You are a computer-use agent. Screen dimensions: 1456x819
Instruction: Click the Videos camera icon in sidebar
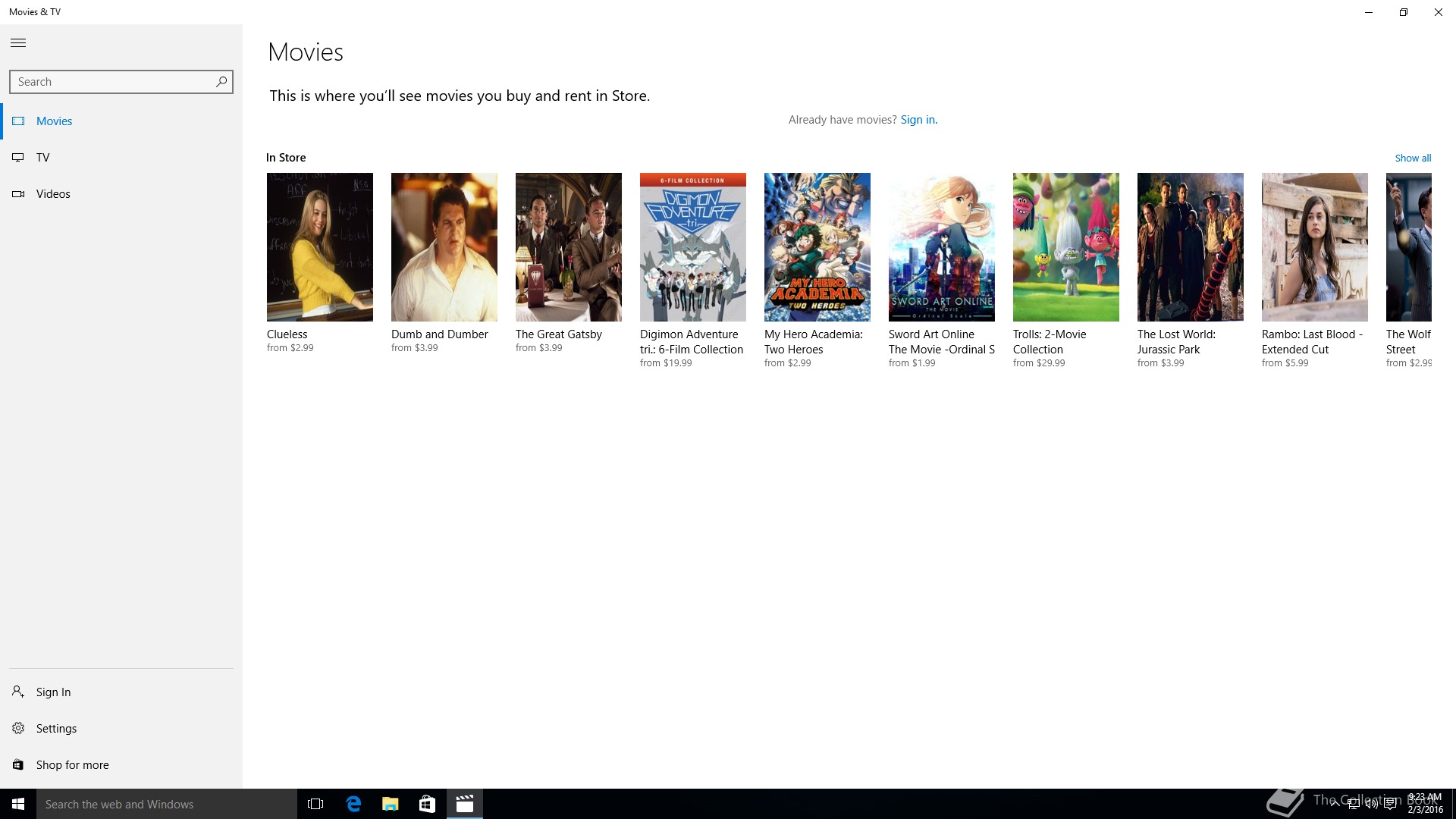click(18, 193)
